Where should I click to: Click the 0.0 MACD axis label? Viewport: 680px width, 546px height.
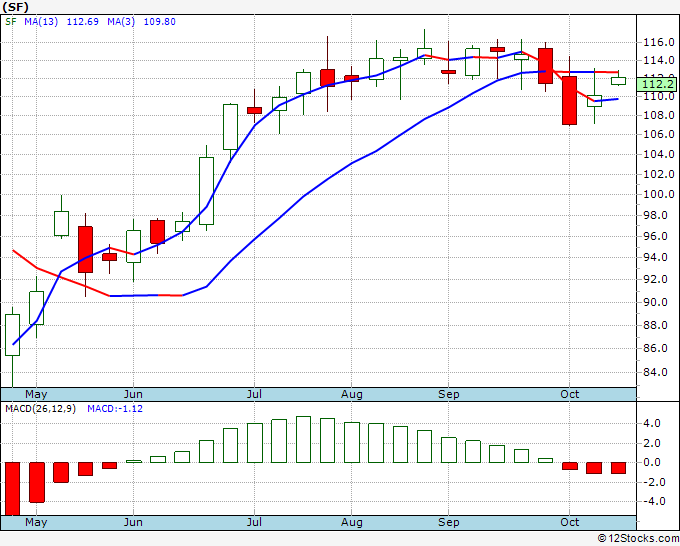coord(652,462)
